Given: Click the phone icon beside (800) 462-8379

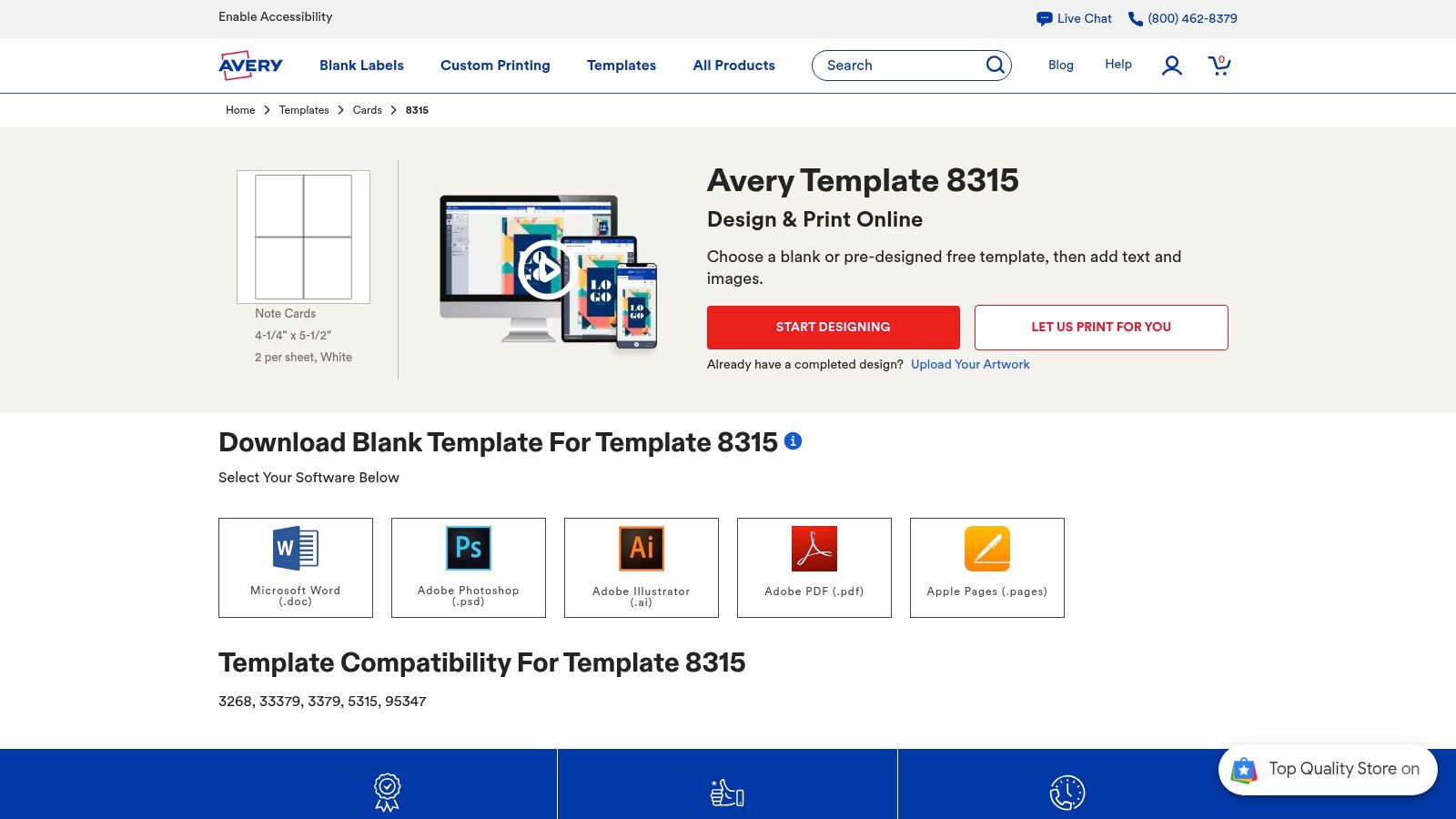Looking at the screenshot, I should tap(1135, 18).
